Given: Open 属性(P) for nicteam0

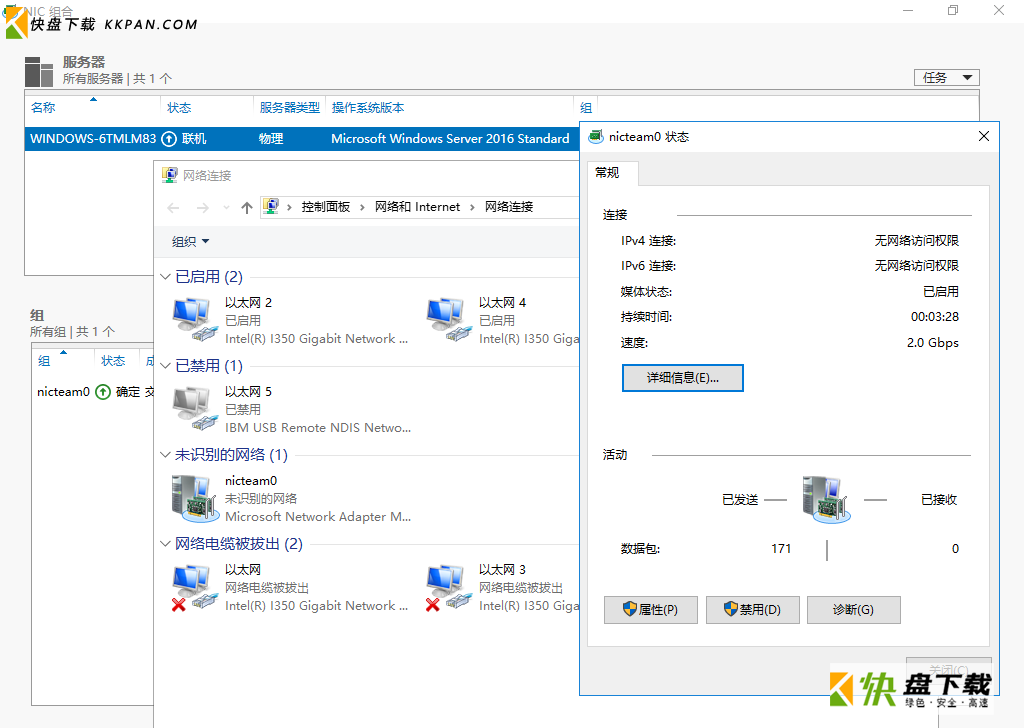Looking at the screenshot, I should pyautogui.click(x=650, y=609).
